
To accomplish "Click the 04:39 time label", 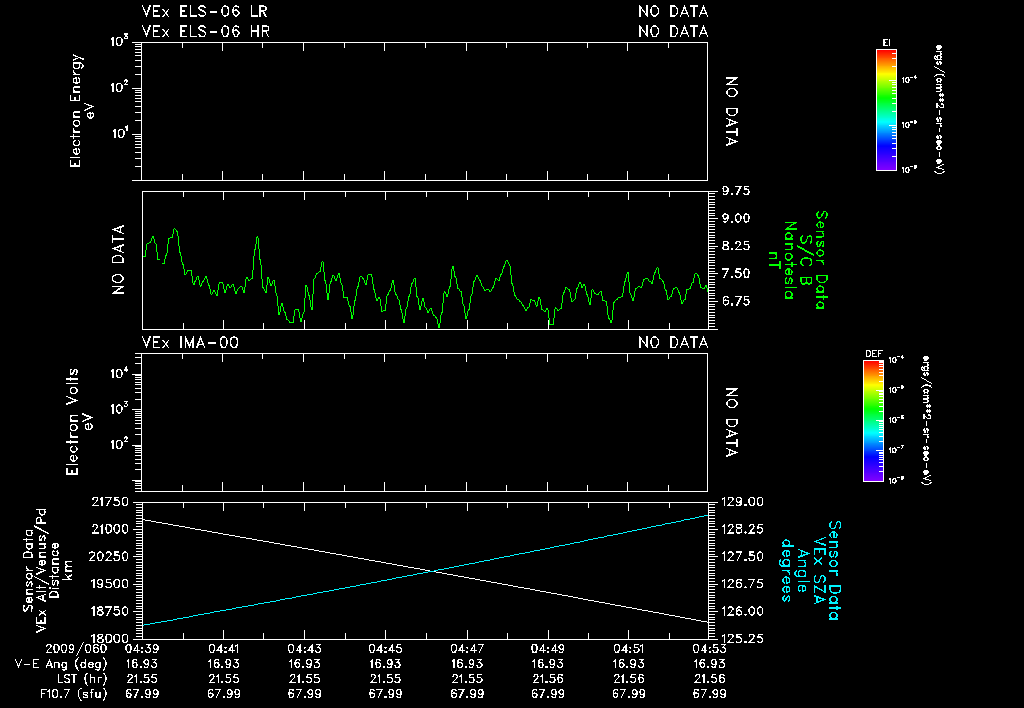I will (x=142, y=649).
